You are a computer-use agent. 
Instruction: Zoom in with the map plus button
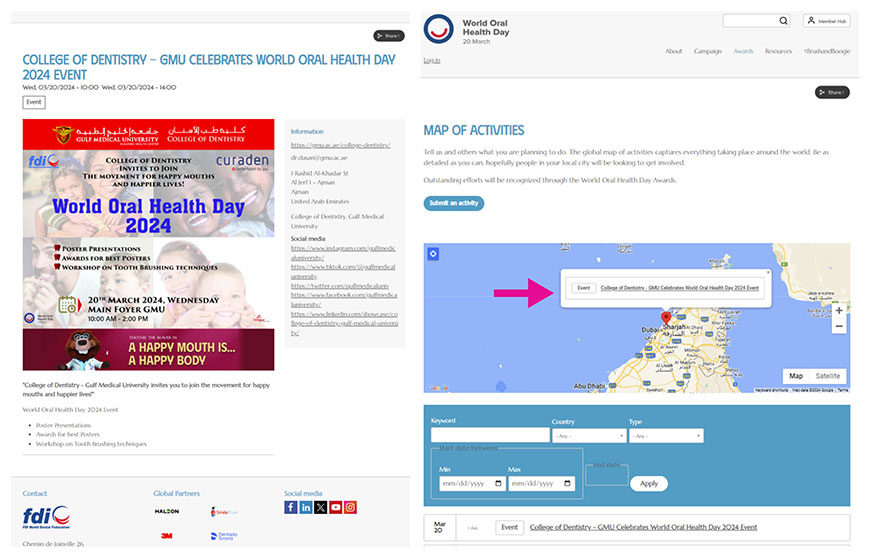pyautogui.click(x=839, y=311)
